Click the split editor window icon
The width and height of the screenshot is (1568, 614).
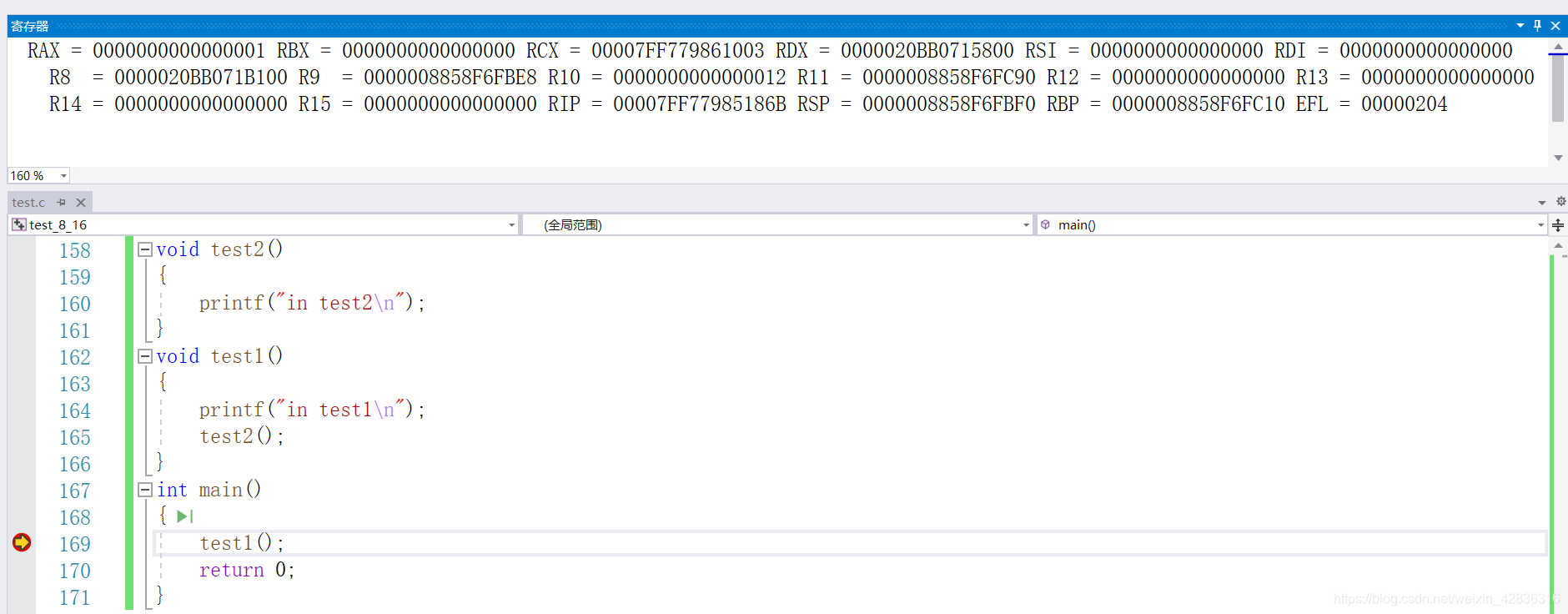click(x=1558, y=225)
